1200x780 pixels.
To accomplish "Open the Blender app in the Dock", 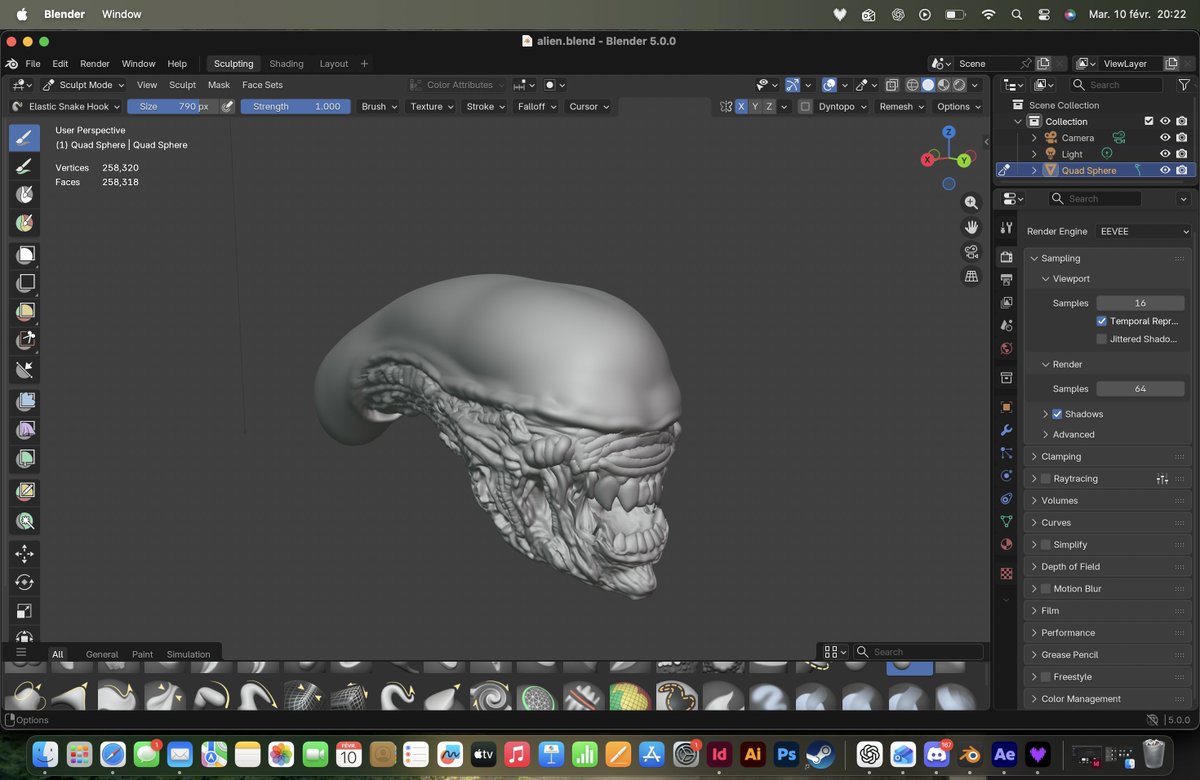I will 969,754.
